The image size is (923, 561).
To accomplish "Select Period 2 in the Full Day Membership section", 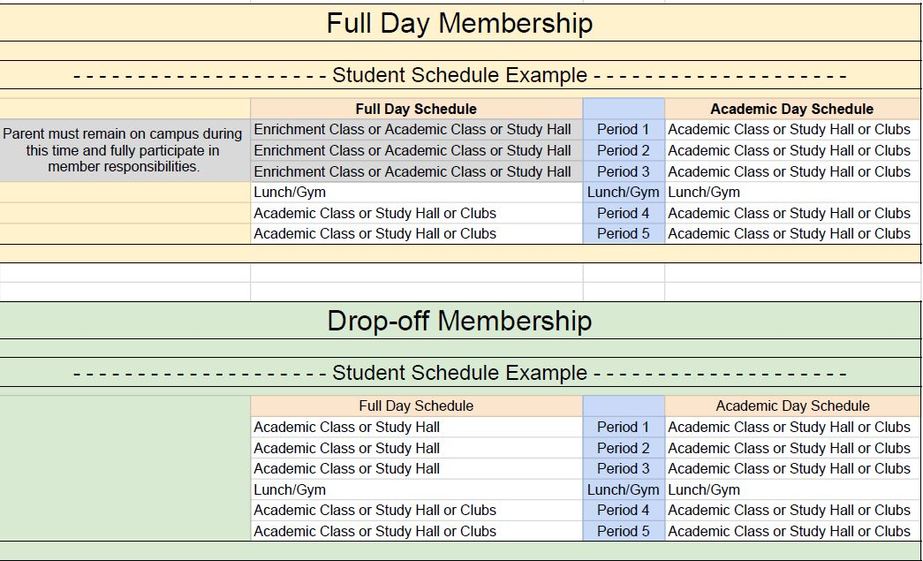I will tap(623, 150).
